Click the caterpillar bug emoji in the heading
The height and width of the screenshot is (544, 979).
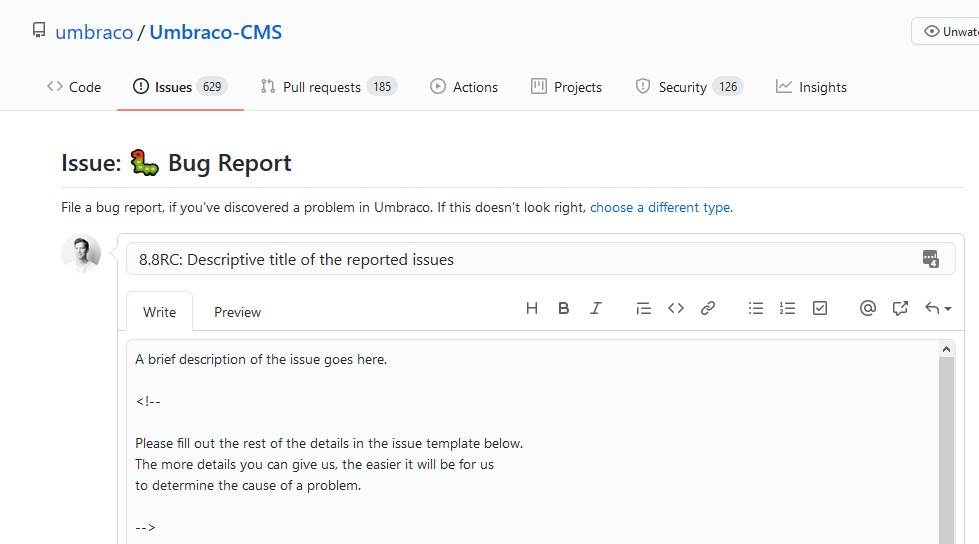click(144, 162)
